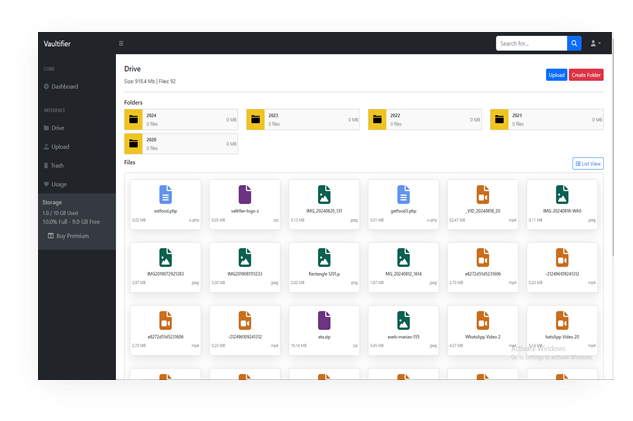
Task: Select the image icon of MG_20240812_1614
Action: click(x=403, y=258)
